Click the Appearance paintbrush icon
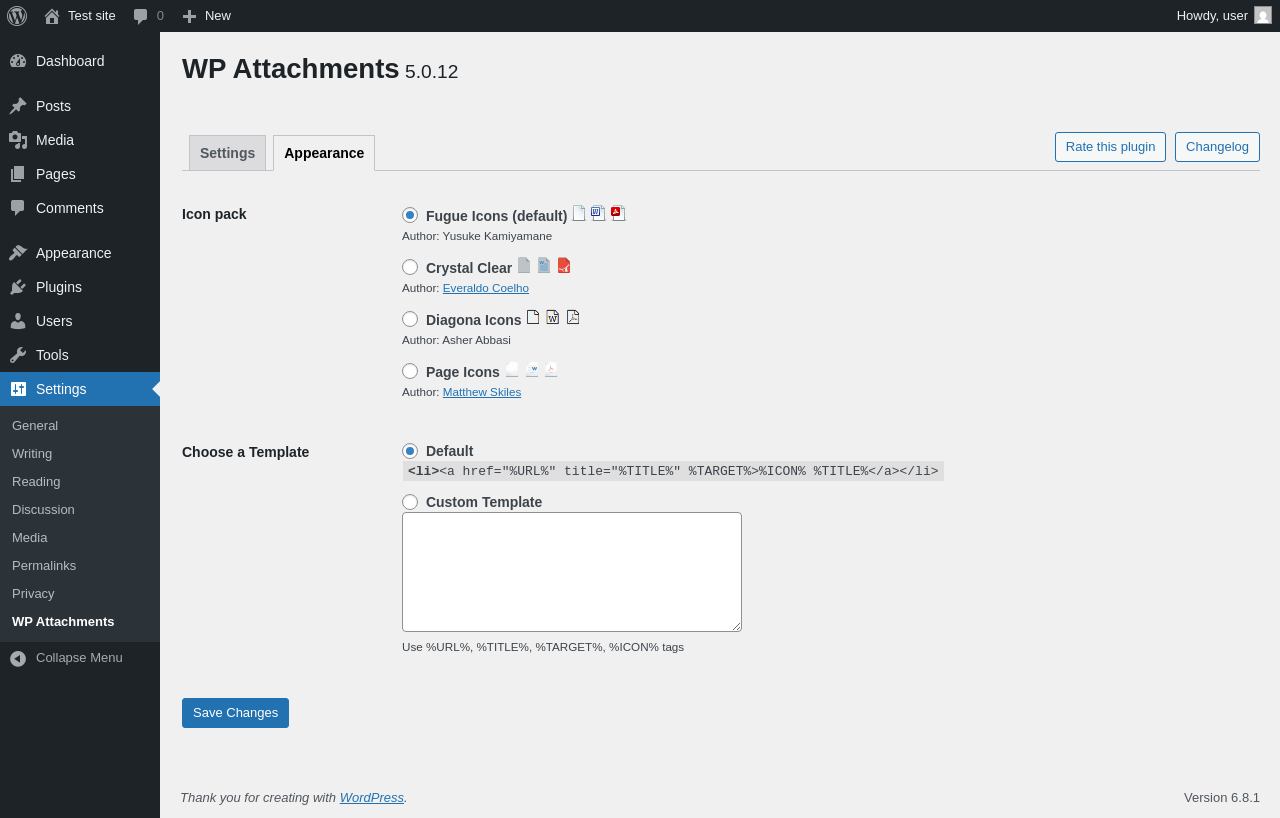This screenshot has width=1280, height=818. coord(18,253)
